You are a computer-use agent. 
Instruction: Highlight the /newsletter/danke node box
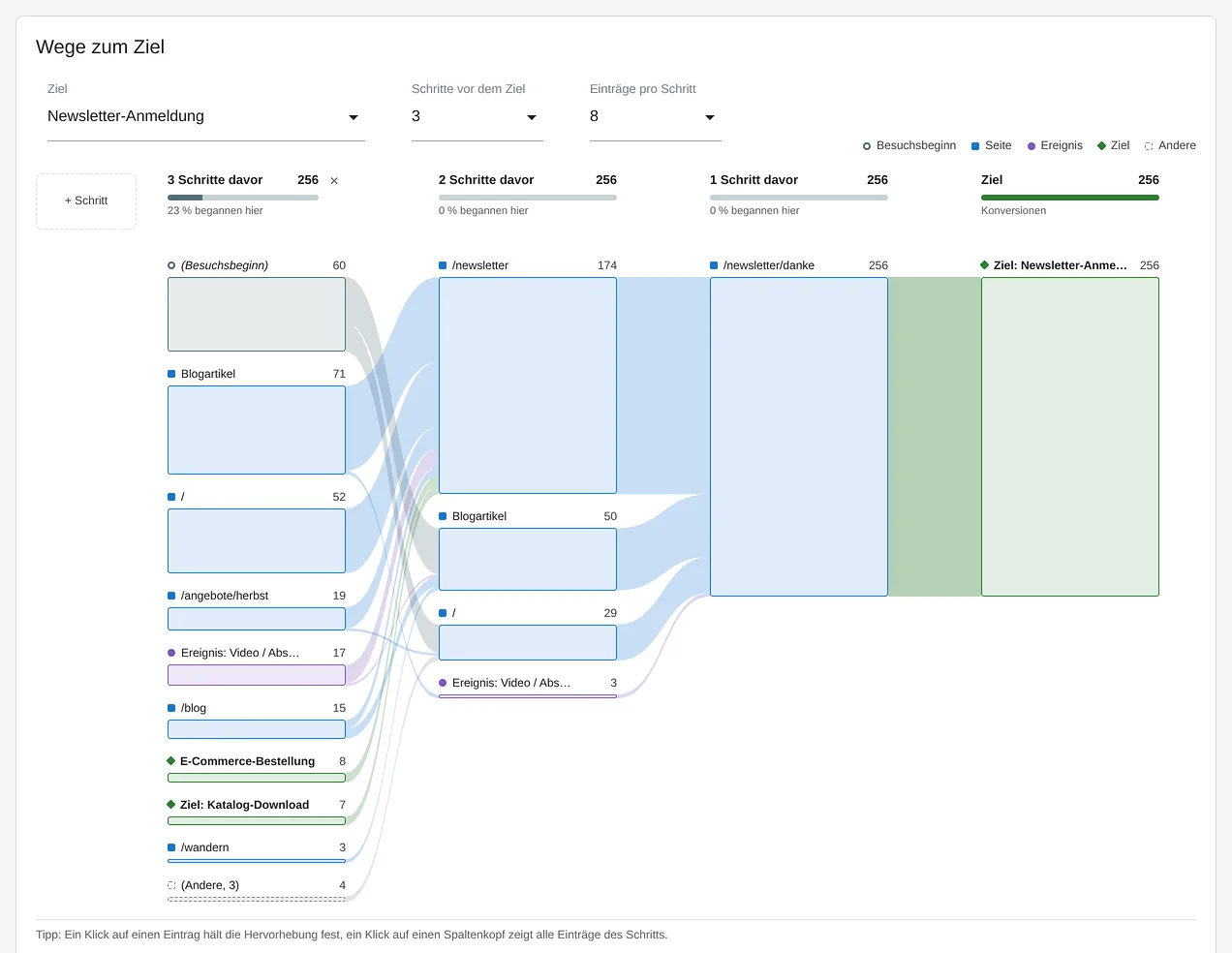(799, 437)
